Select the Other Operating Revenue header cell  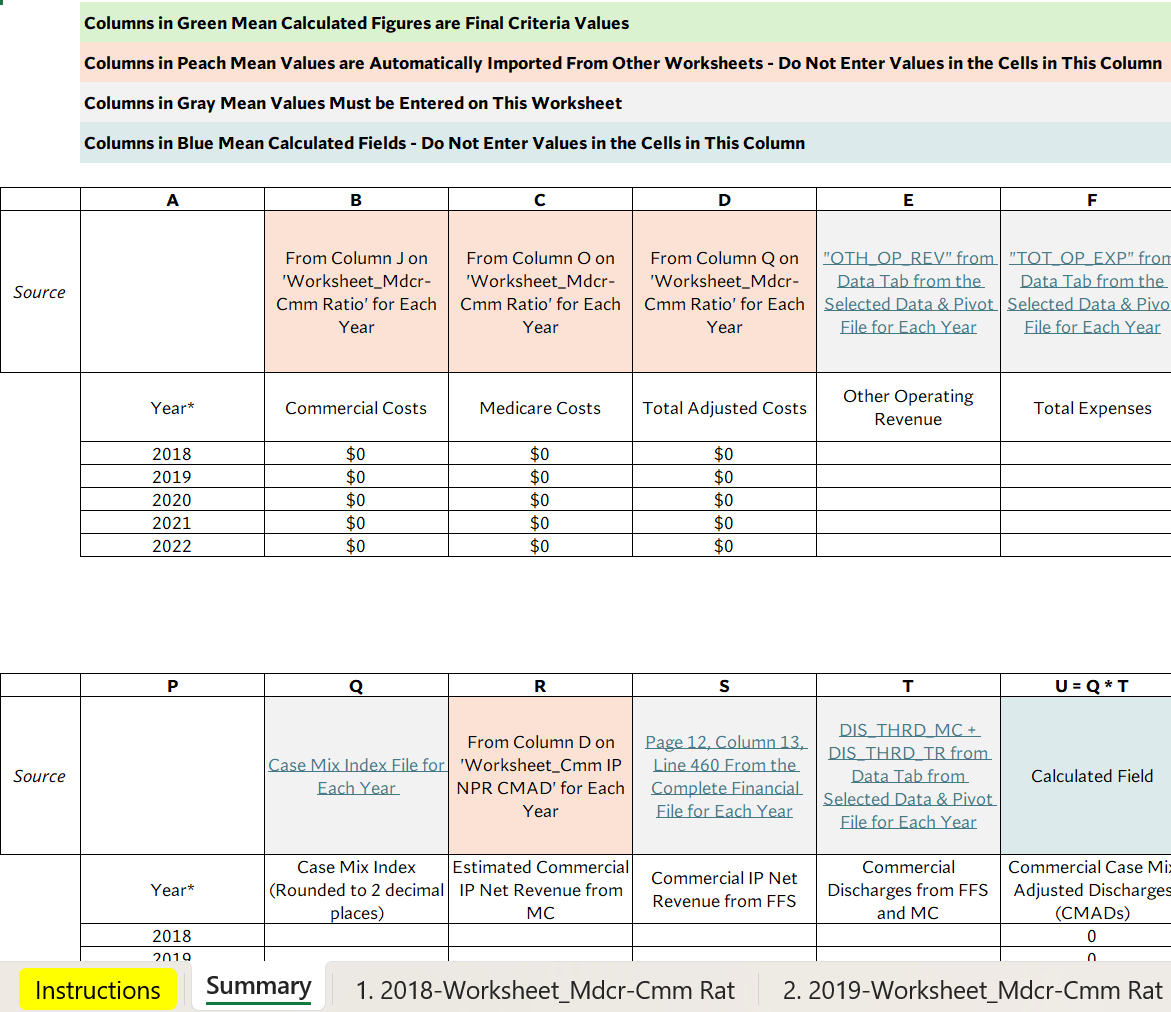pos(908,407)
